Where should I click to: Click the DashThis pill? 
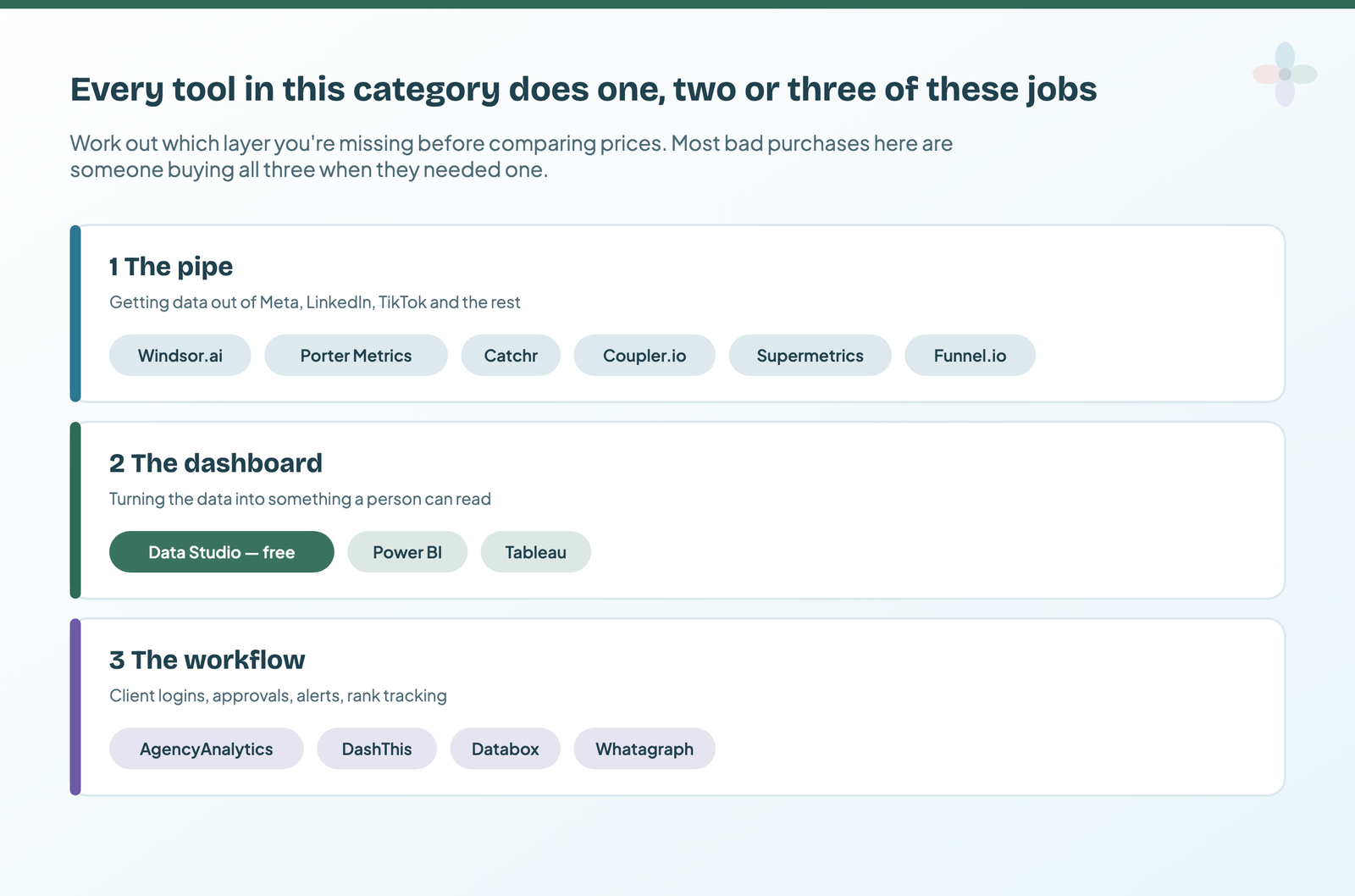[x=377, y=749]
